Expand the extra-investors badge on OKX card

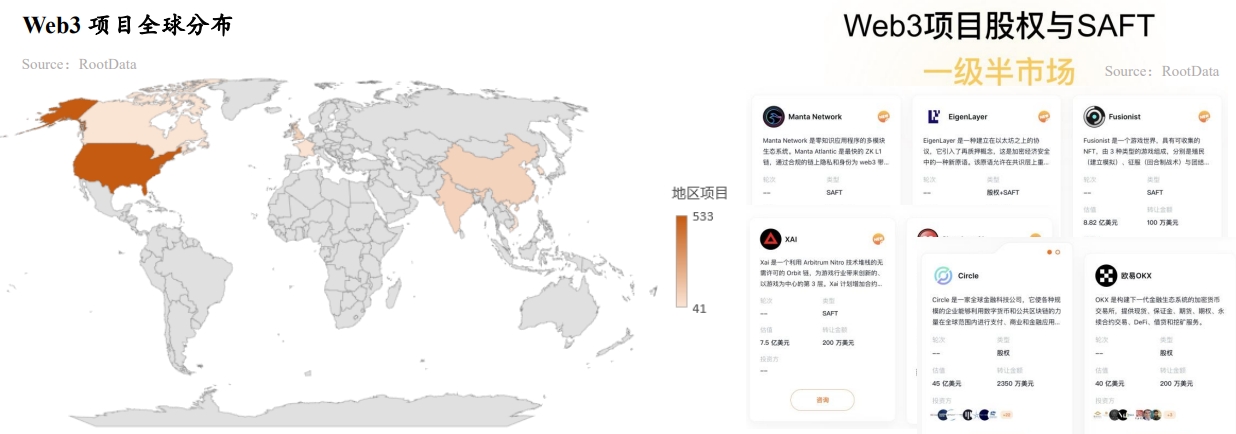click(1169, 414)
